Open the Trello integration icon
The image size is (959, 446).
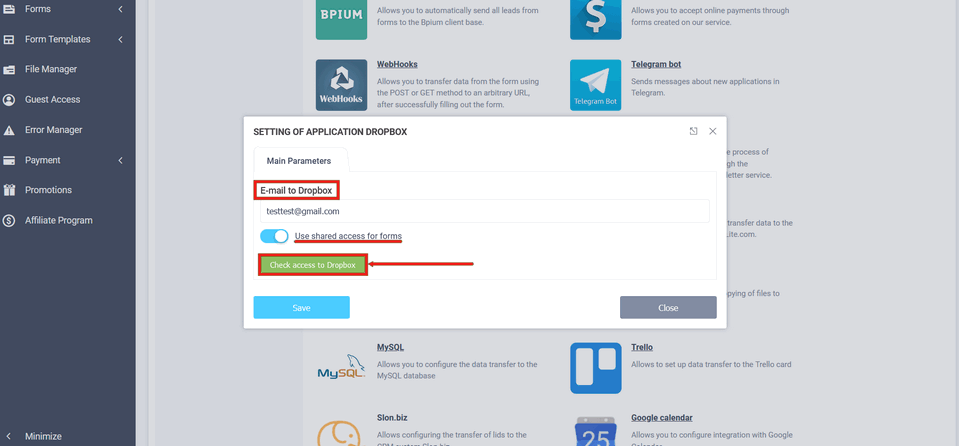pyautogui.click(x=595, y=368)
